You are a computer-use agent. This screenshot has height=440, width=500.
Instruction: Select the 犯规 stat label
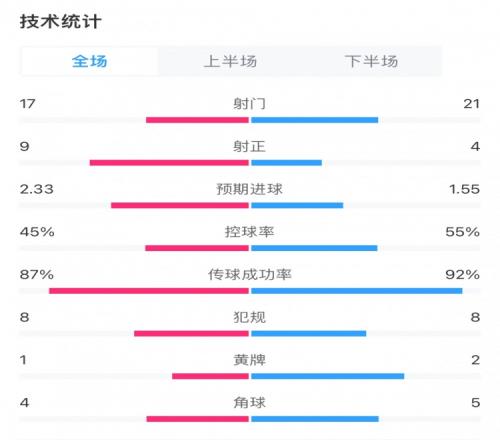tap(249, 317)
